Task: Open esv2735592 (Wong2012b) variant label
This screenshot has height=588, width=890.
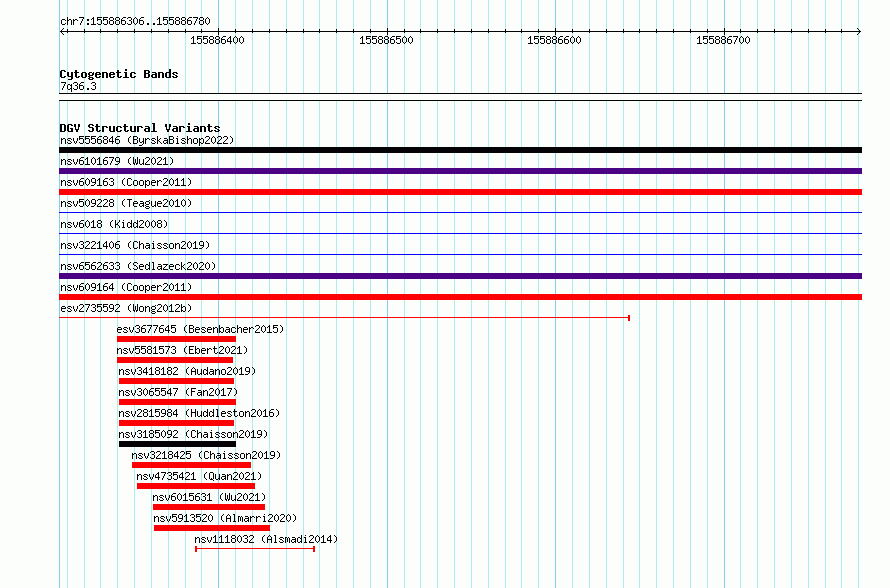Action: (x=126, y=308)
